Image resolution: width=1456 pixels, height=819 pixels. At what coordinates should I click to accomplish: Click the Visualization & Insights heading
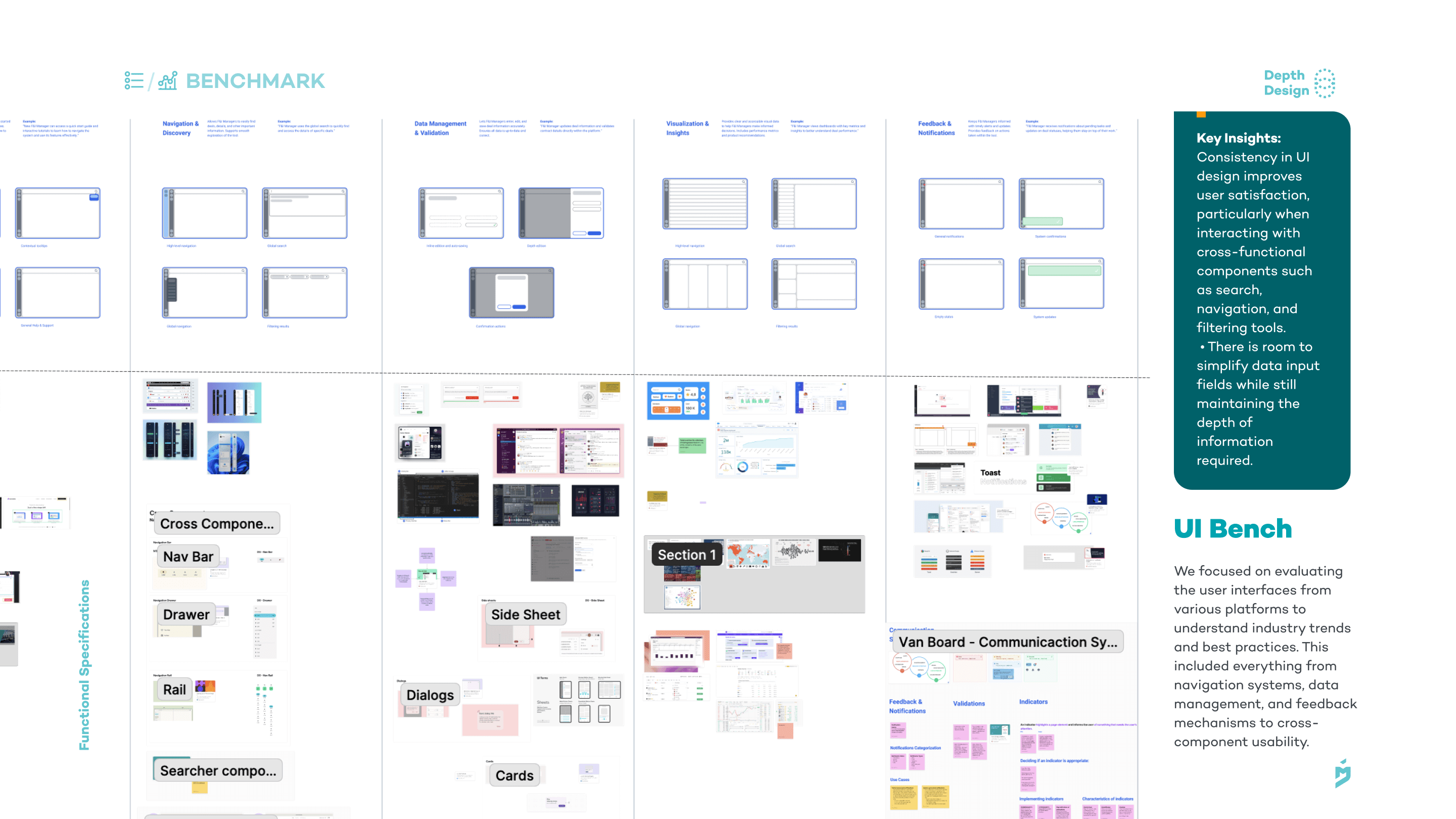pyautogui.click(x=687, y=128)
